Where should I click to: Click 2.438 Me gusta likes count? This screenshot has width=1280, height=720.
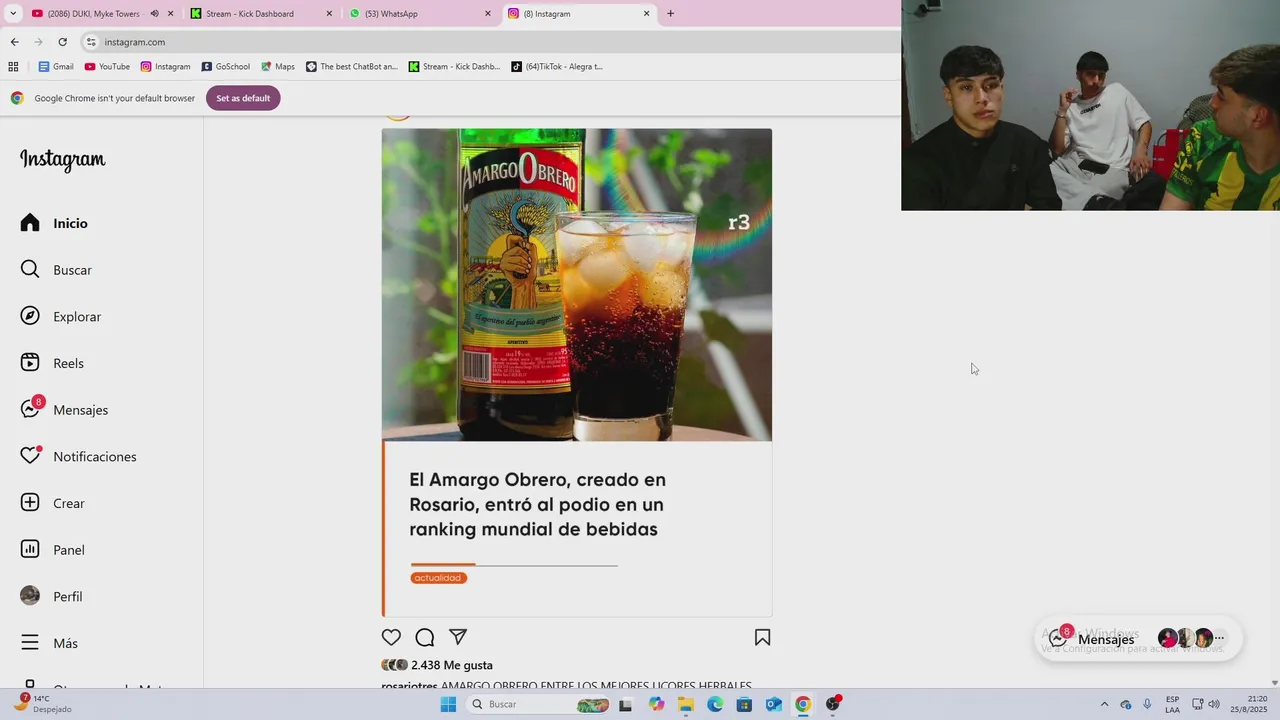click(452, 665)
